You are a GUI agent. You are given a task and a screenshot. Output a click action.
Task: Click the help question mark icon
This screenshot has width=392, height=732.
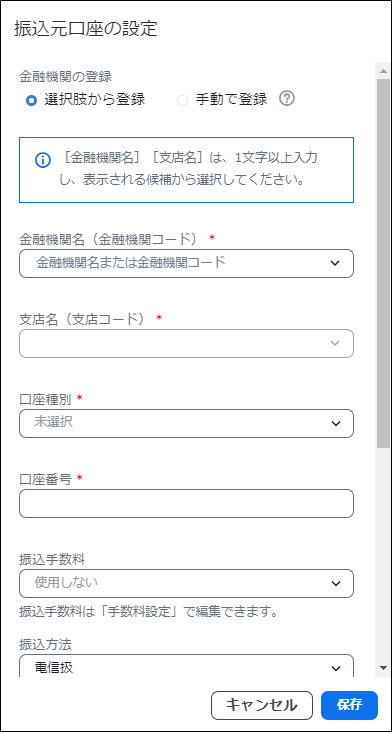(x=287, y=99)
